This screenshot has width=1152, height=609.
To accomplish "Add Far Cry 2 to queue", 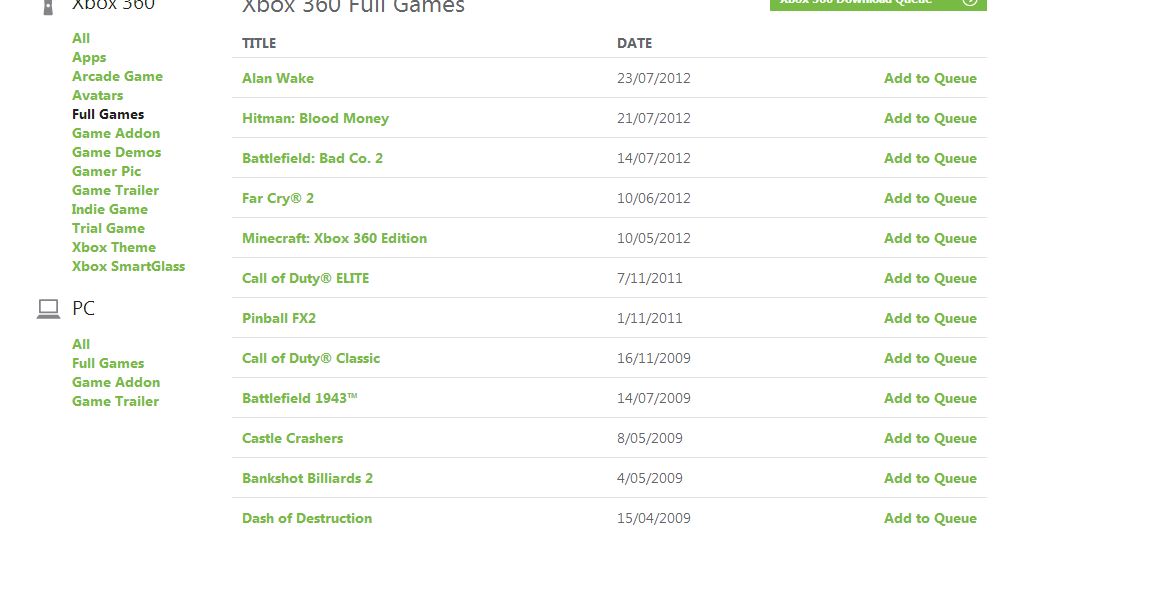I will [930, 198].
